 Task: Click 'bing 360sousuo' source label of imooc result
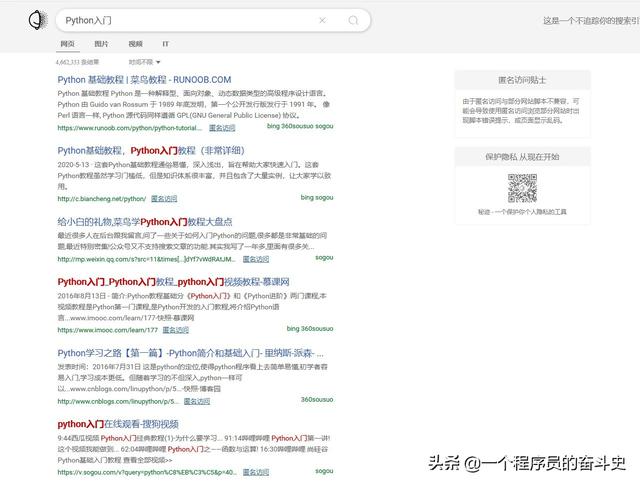tap(310, 329)
